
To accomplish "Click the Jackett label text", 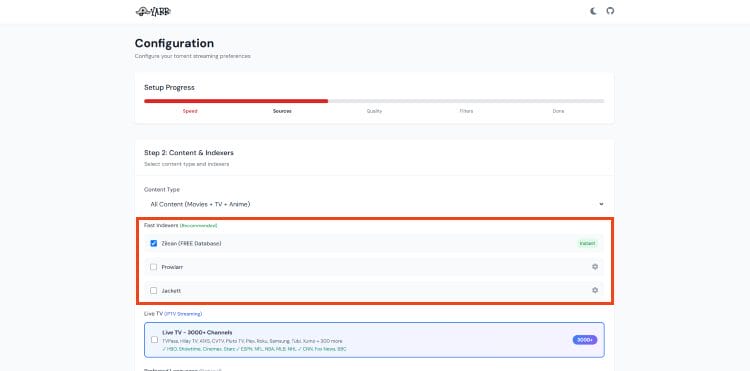I will (x=171, y=291).
